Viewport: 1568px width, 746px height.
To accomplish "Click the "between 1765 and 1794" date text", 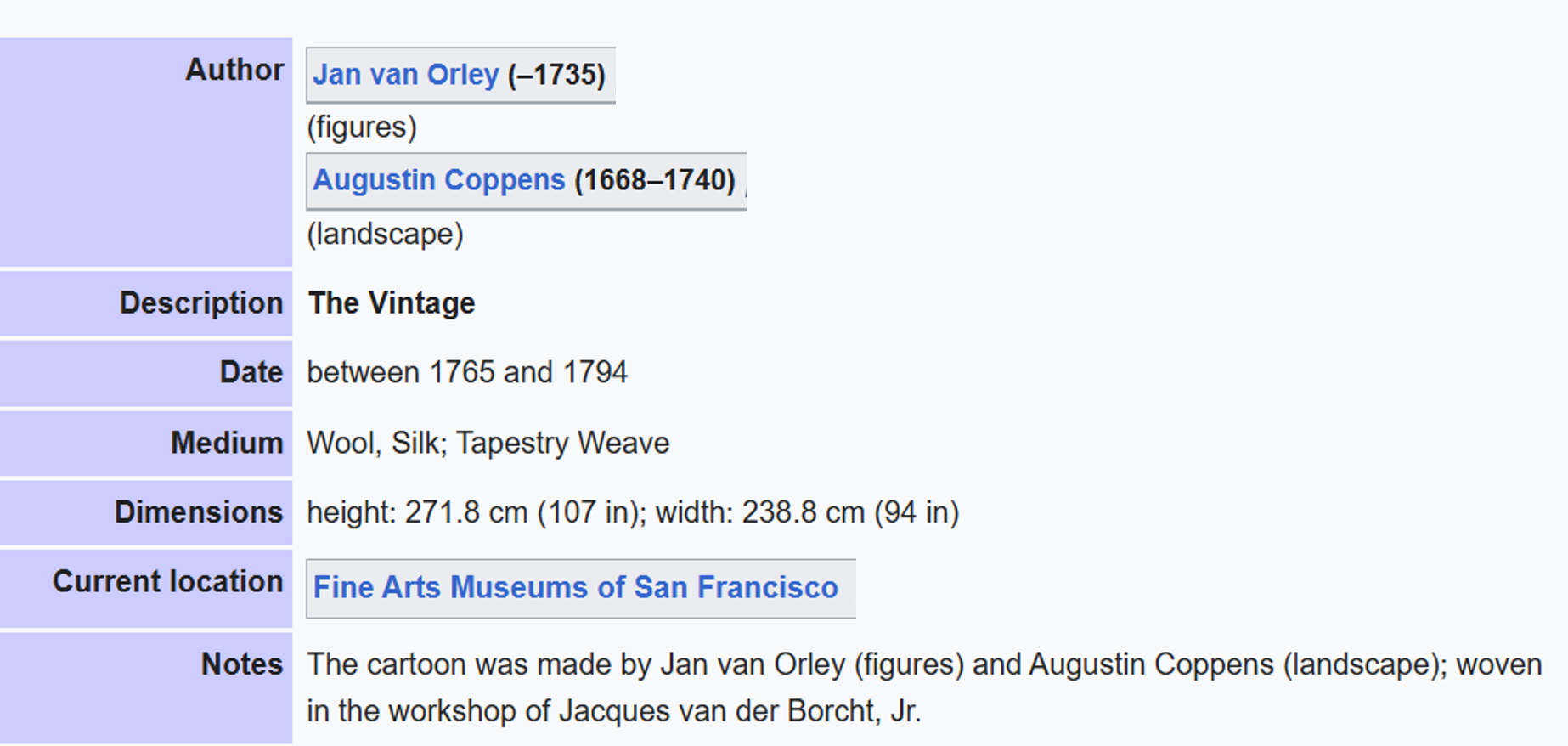I will click(467, 372).
